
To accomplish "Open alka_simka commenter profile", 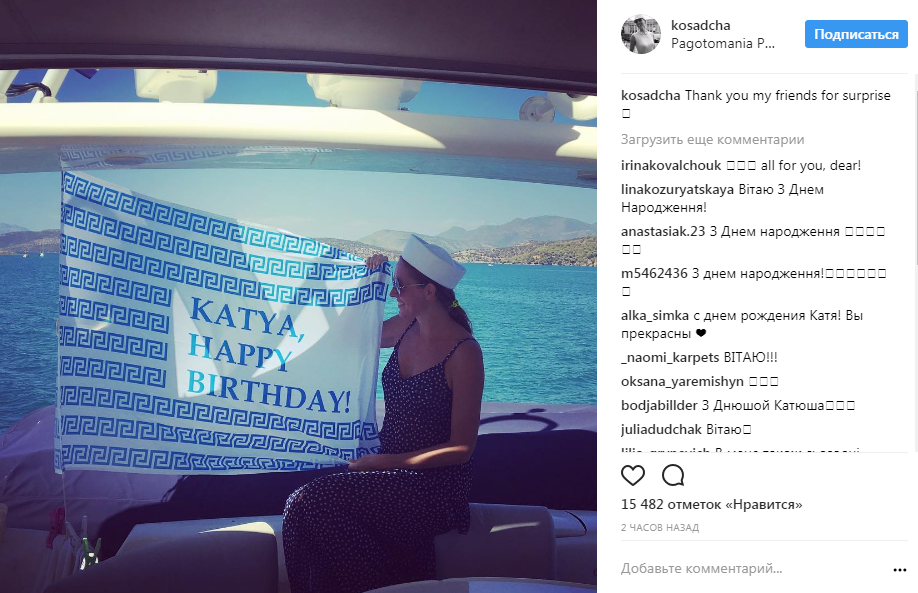I will pos(655,316).
